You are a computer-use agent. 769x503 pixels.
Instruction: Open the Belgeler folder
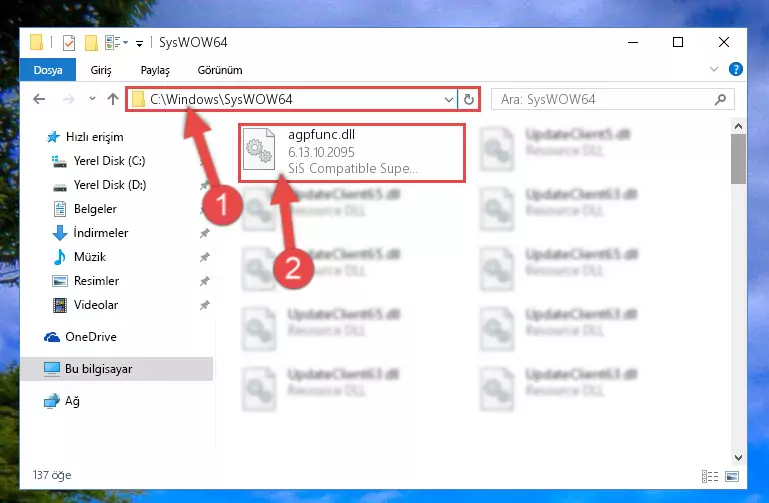(x=85, y=209)
